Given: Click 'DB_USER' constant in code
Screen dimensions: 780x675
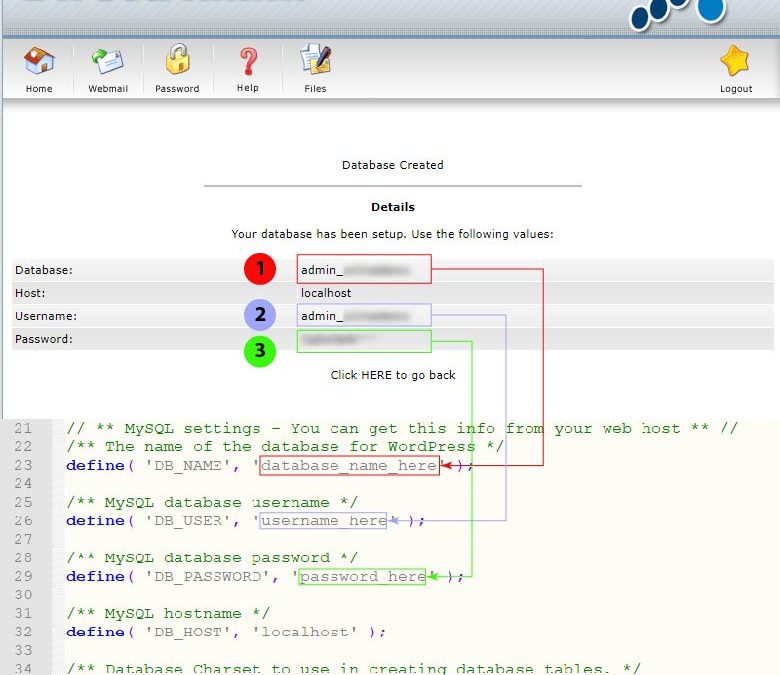Looking at the screenshot, I should [x=188, y=521].
